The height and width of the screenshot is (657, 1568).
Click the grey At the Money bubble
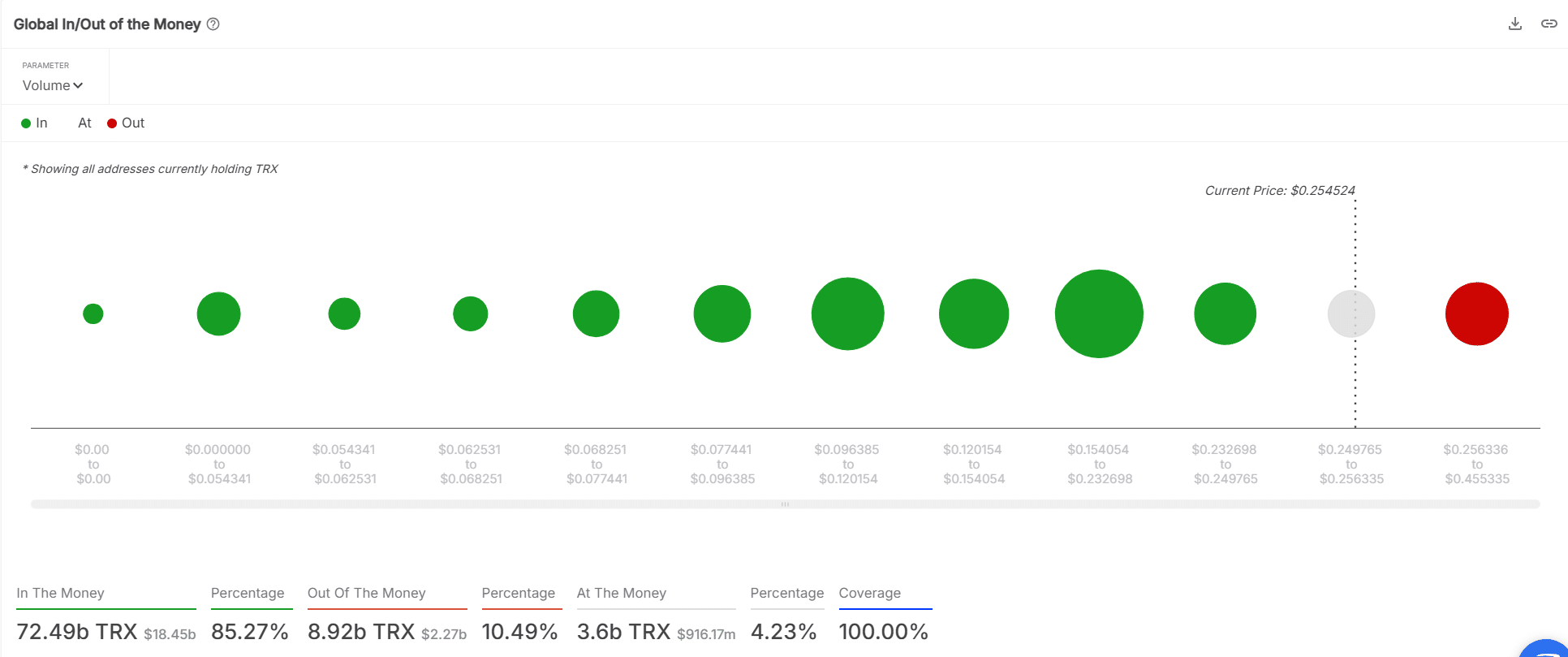click(x=1350, y=313)
